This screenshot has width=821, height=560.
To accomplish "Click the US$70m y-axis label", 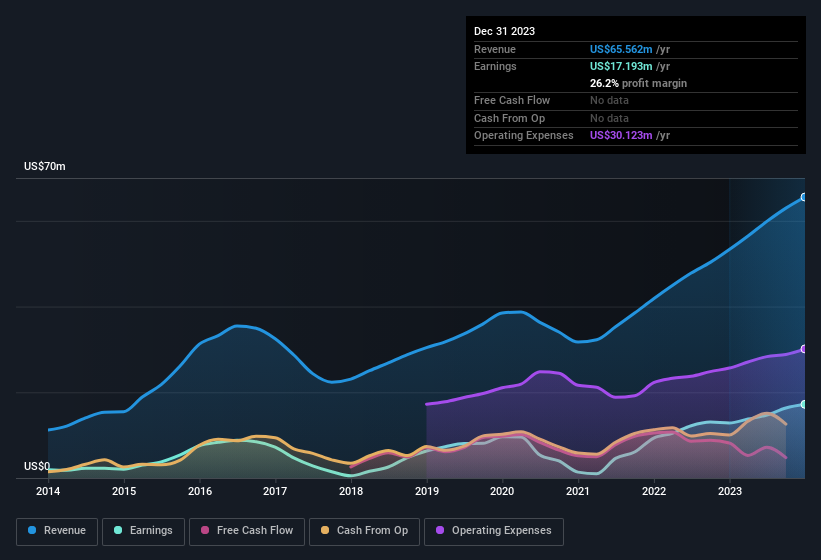I will pyautogui.click(x=45, y=166).
